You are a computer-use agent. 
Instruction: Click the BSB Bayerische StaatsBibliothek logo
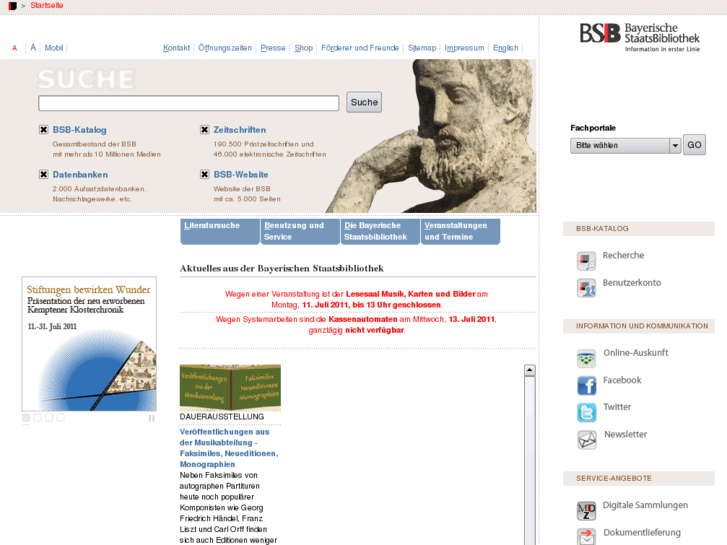click(x=639, y=37)
